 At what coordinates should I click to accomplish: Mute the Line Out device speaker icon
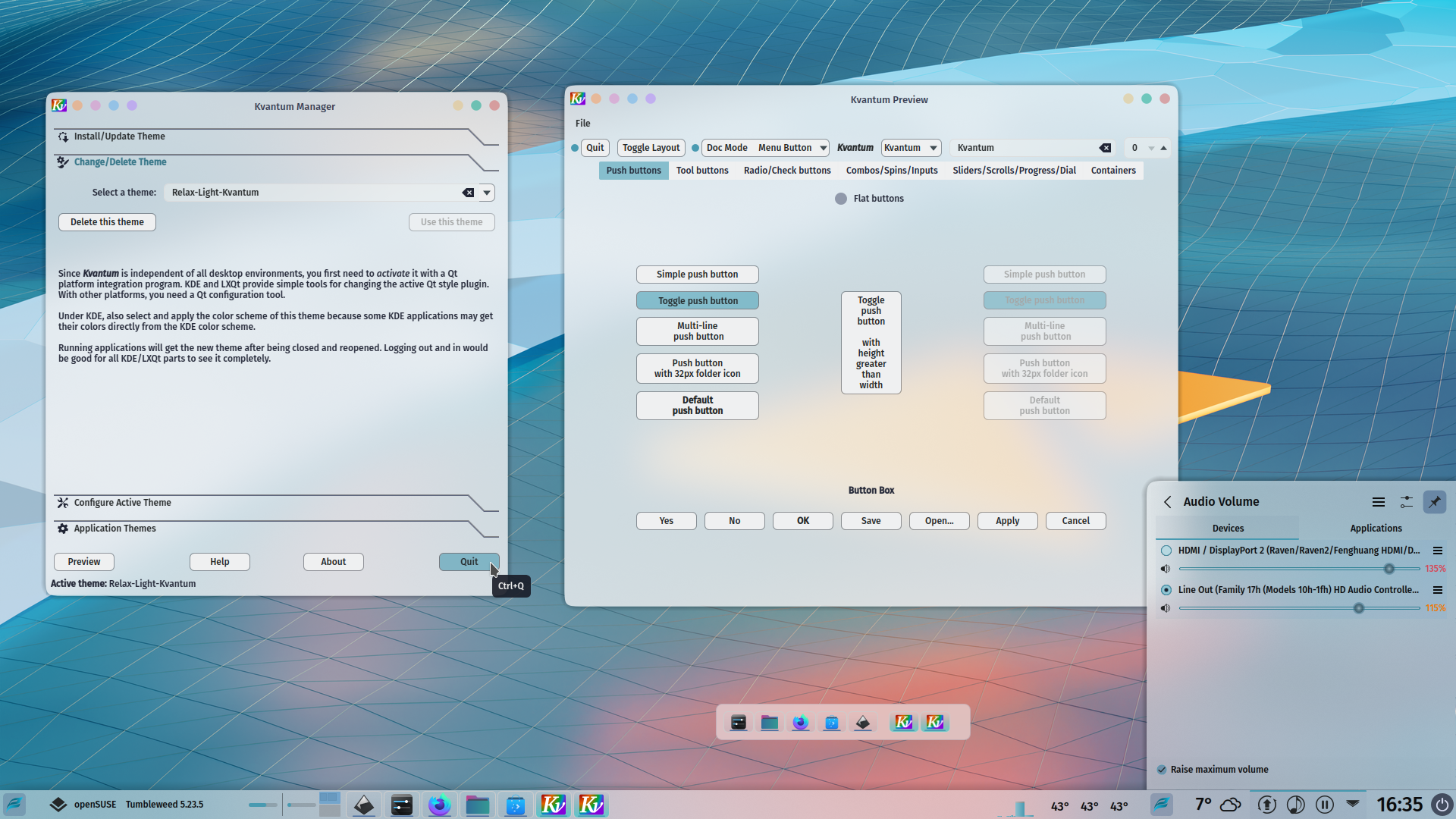pos(1166,608)
